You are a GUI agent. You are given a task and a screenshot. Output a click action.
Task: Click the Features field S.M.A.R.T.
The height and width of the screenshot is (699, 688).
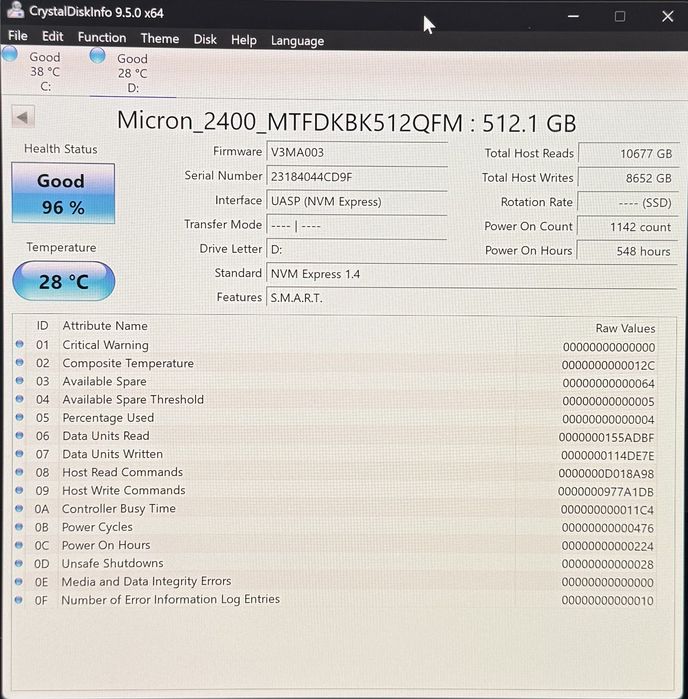[472, 298]
